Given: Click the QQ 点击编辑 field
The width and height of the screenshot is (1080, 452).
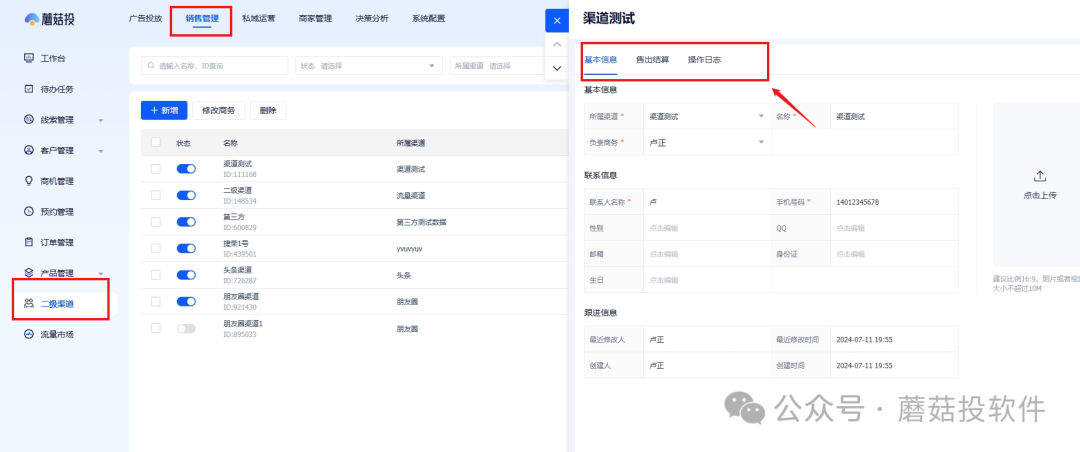Looking at the screenshot, I should pos(894,228).
